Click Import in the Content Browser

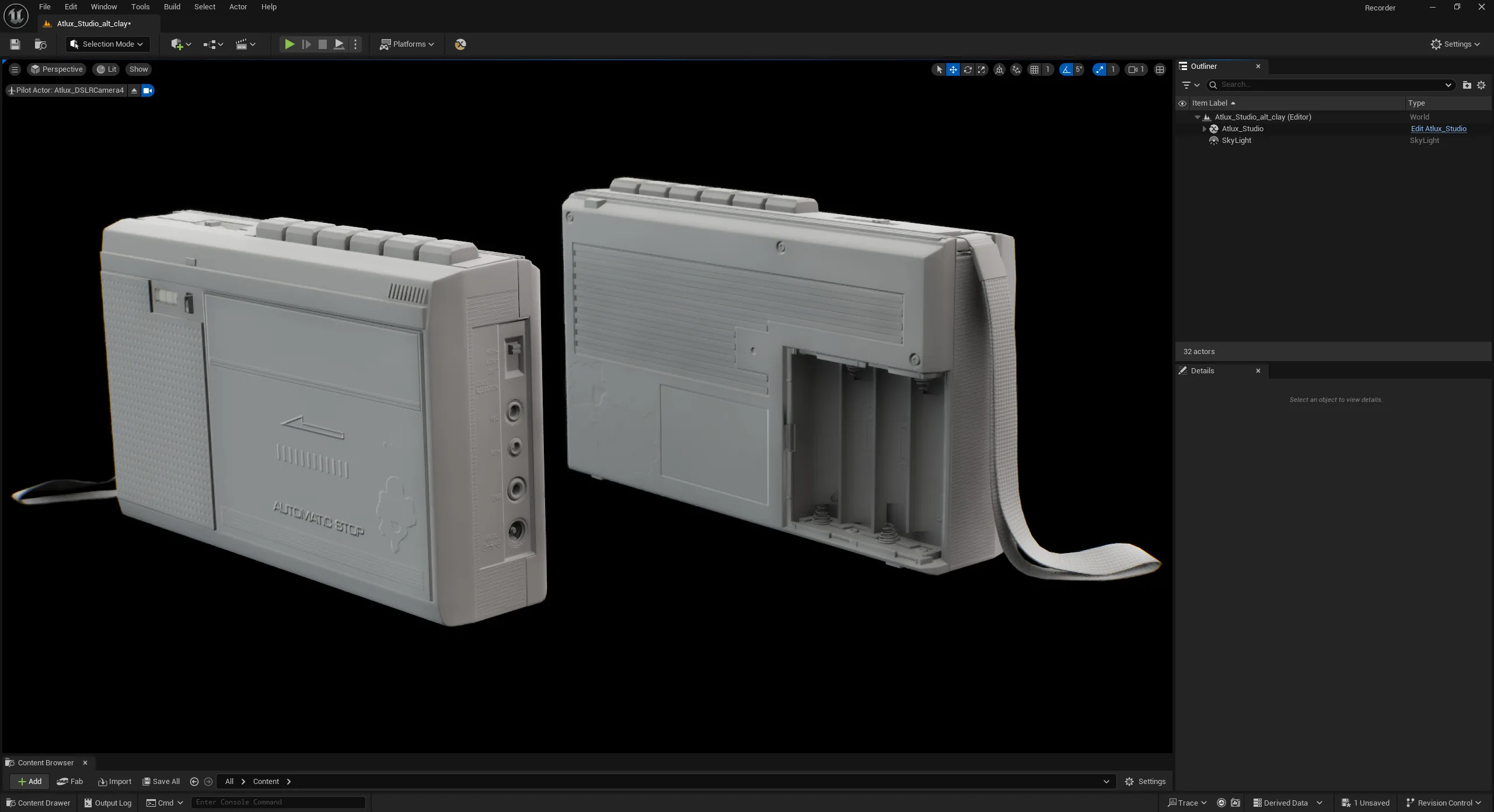115,782
